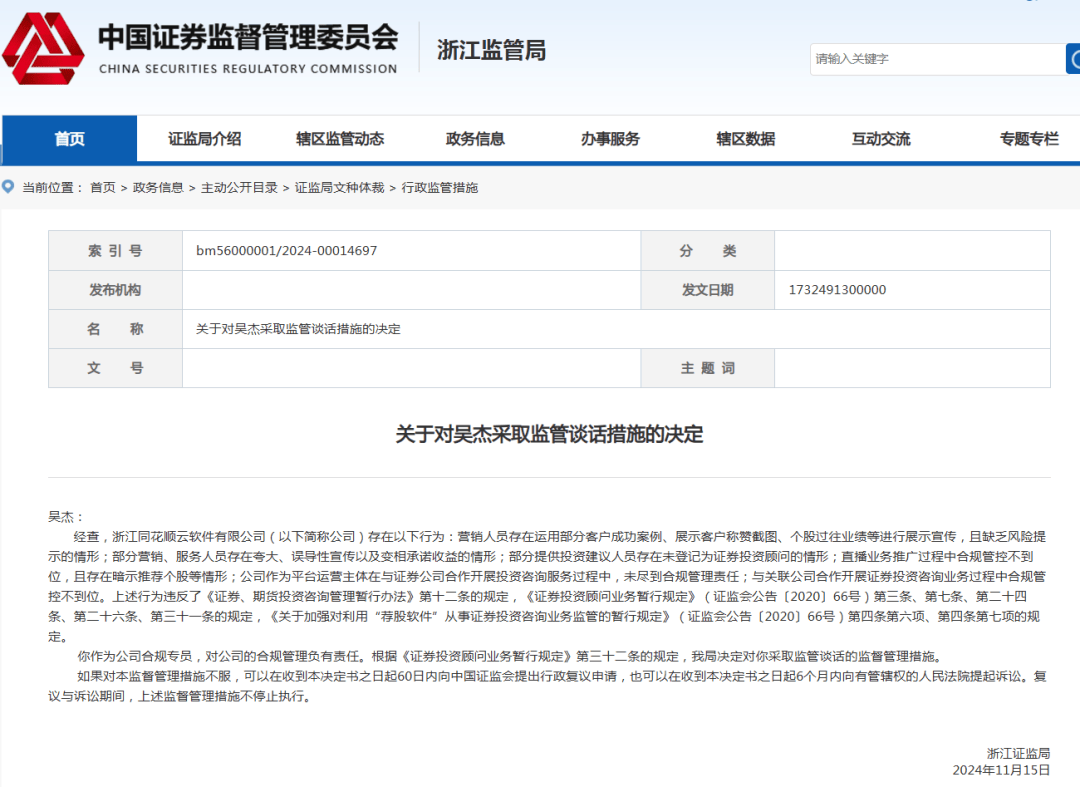Screen dimensions: 1080x787
Task: Focus the keyword search input field
Action: 937,59
